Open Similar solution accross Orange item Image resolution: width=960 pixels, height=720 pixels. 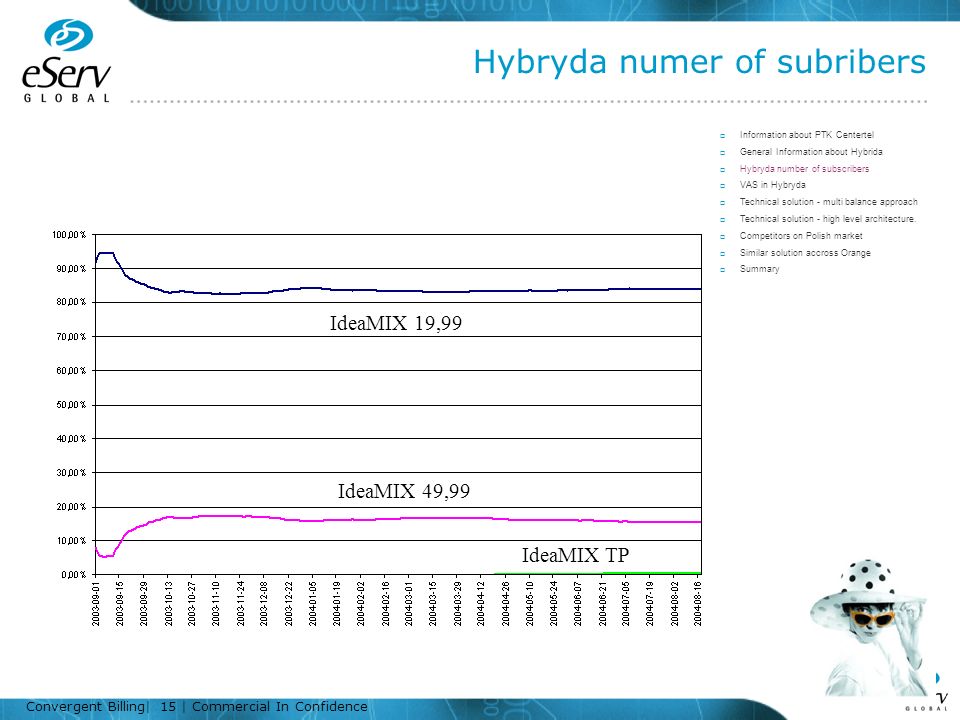(x=804, y=253)
